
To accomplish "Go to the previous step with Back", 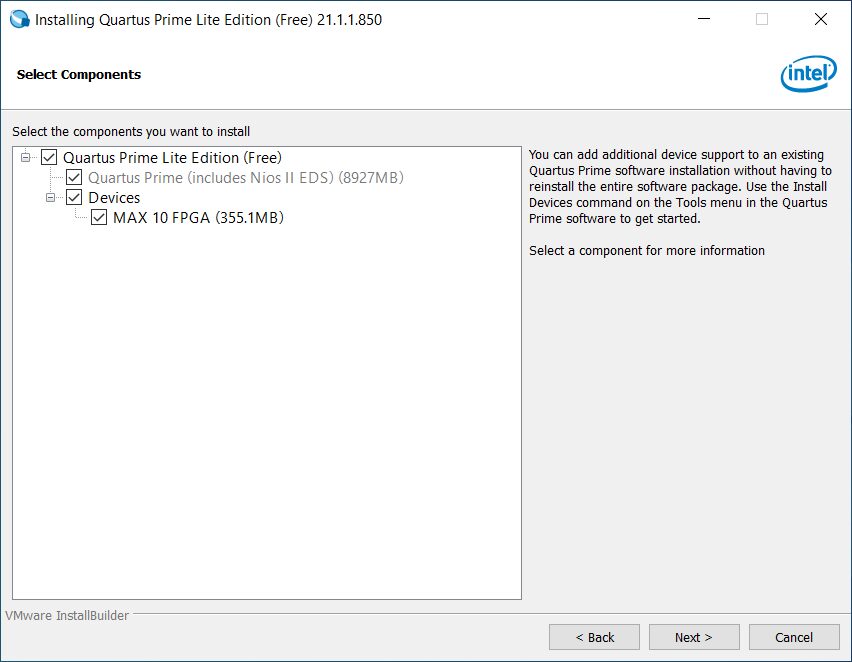I will tap(594, 637).
